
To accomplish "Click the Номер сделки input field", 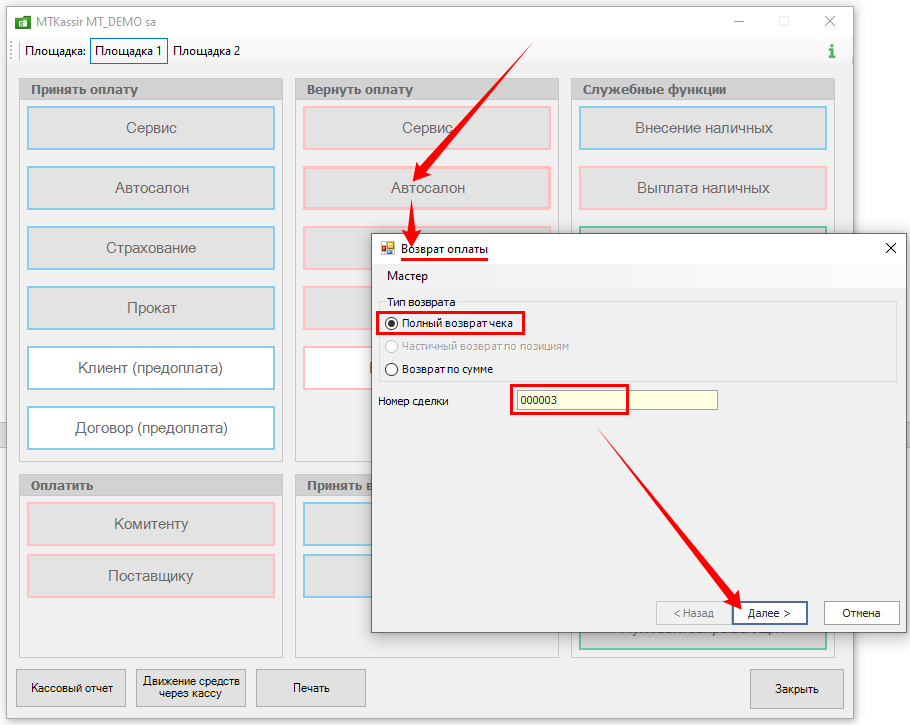I will [x=614, y=400].
